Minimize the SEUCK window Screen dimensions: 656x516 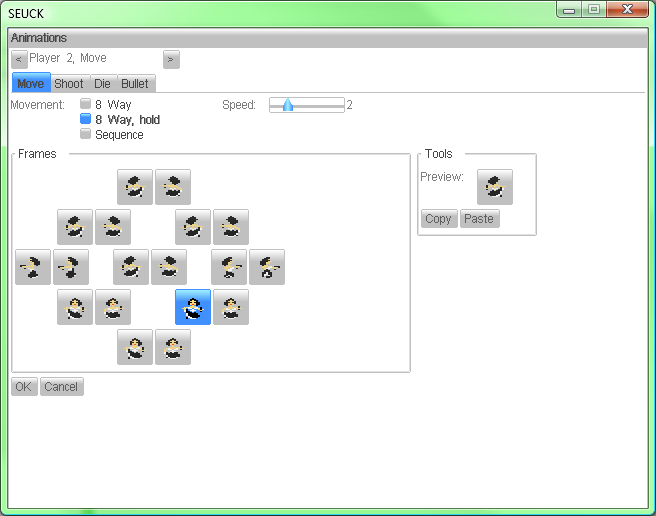click(x=569, y=10)
